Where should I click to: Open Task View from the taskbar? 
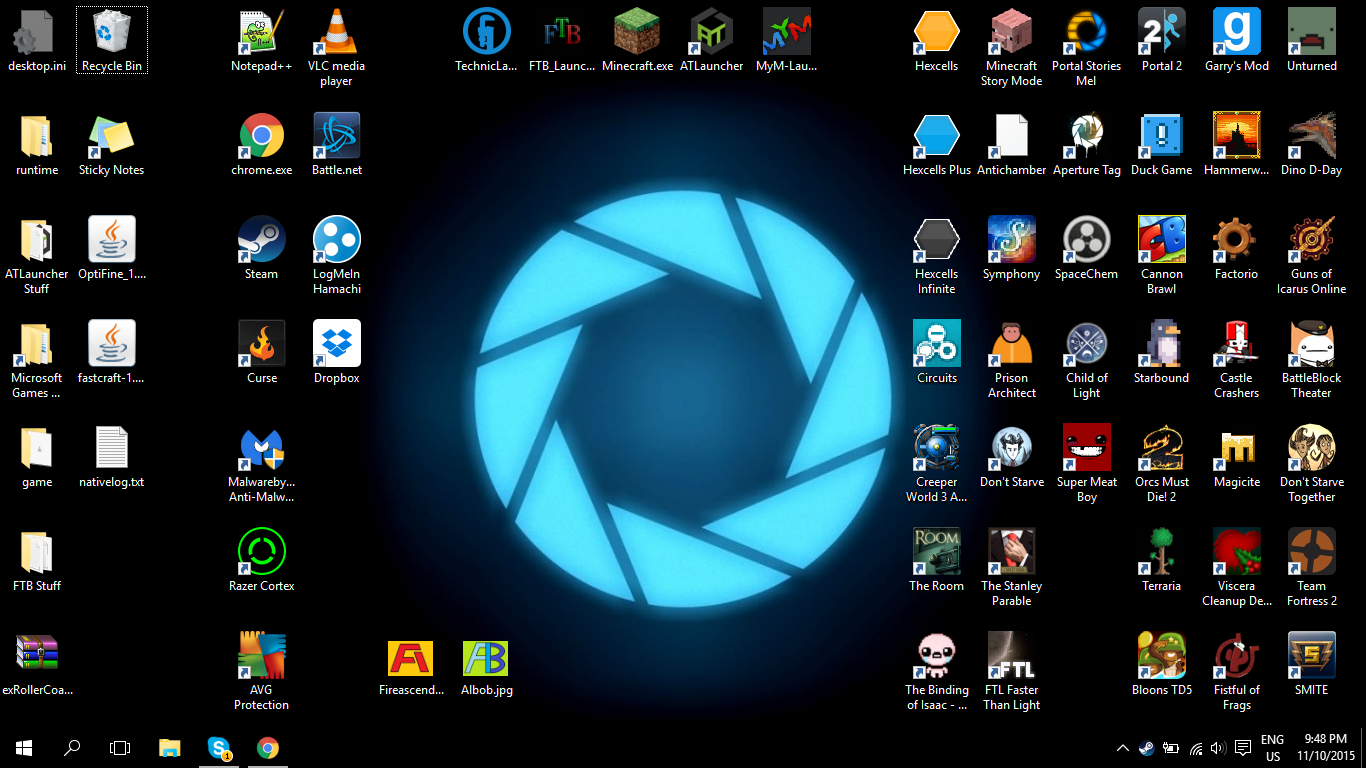[120, 748]
